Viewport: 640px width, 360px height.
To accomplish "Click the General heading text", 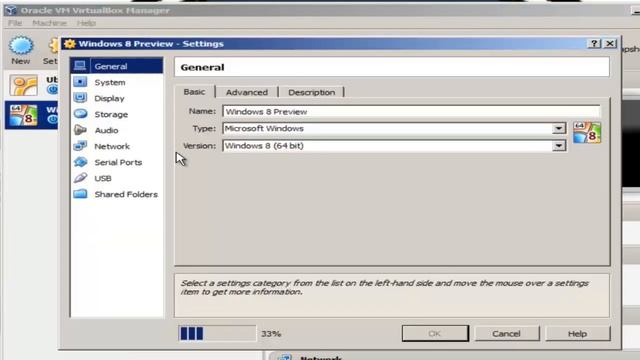I will tap(202, 67).
